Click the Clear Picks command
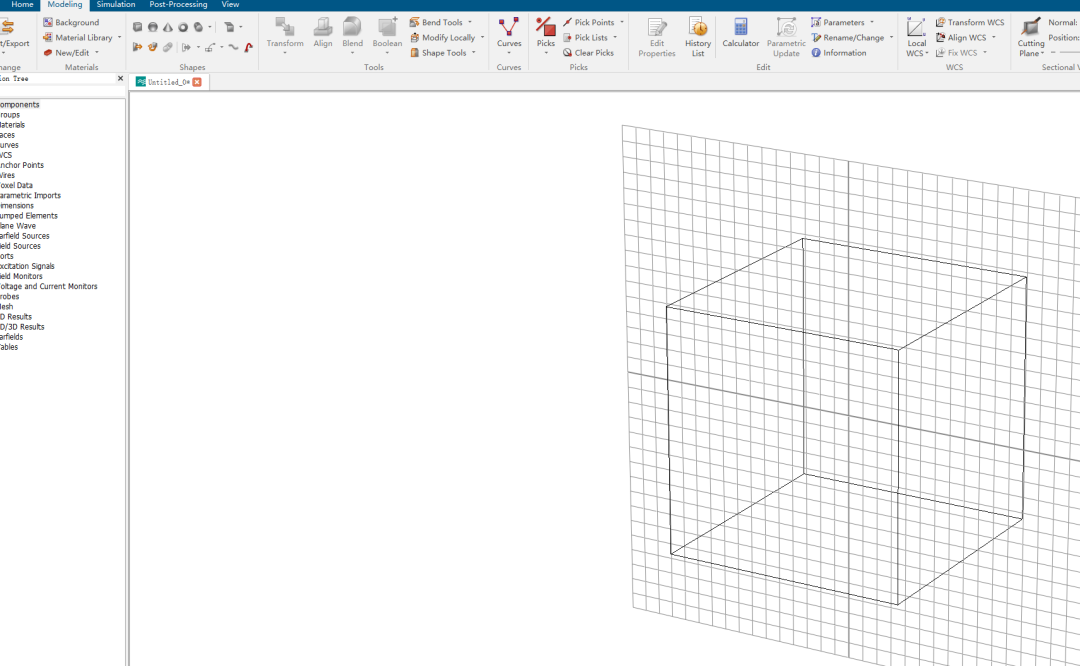1080x666 pixels. click(588, 53)
